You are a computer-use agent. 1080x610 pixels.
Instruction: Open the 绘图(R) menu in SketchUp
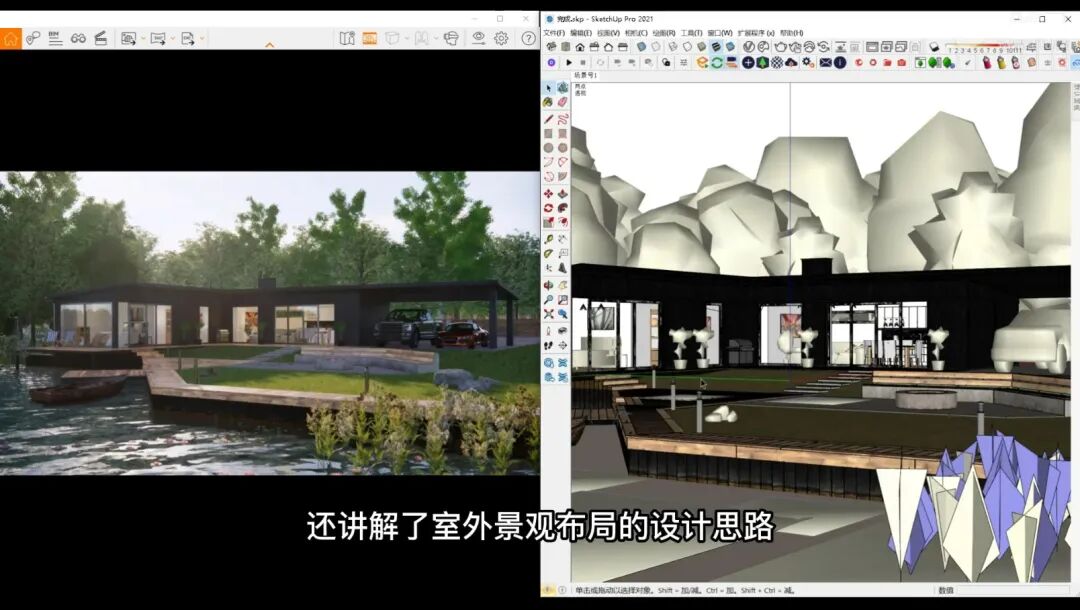click(663, 32)
